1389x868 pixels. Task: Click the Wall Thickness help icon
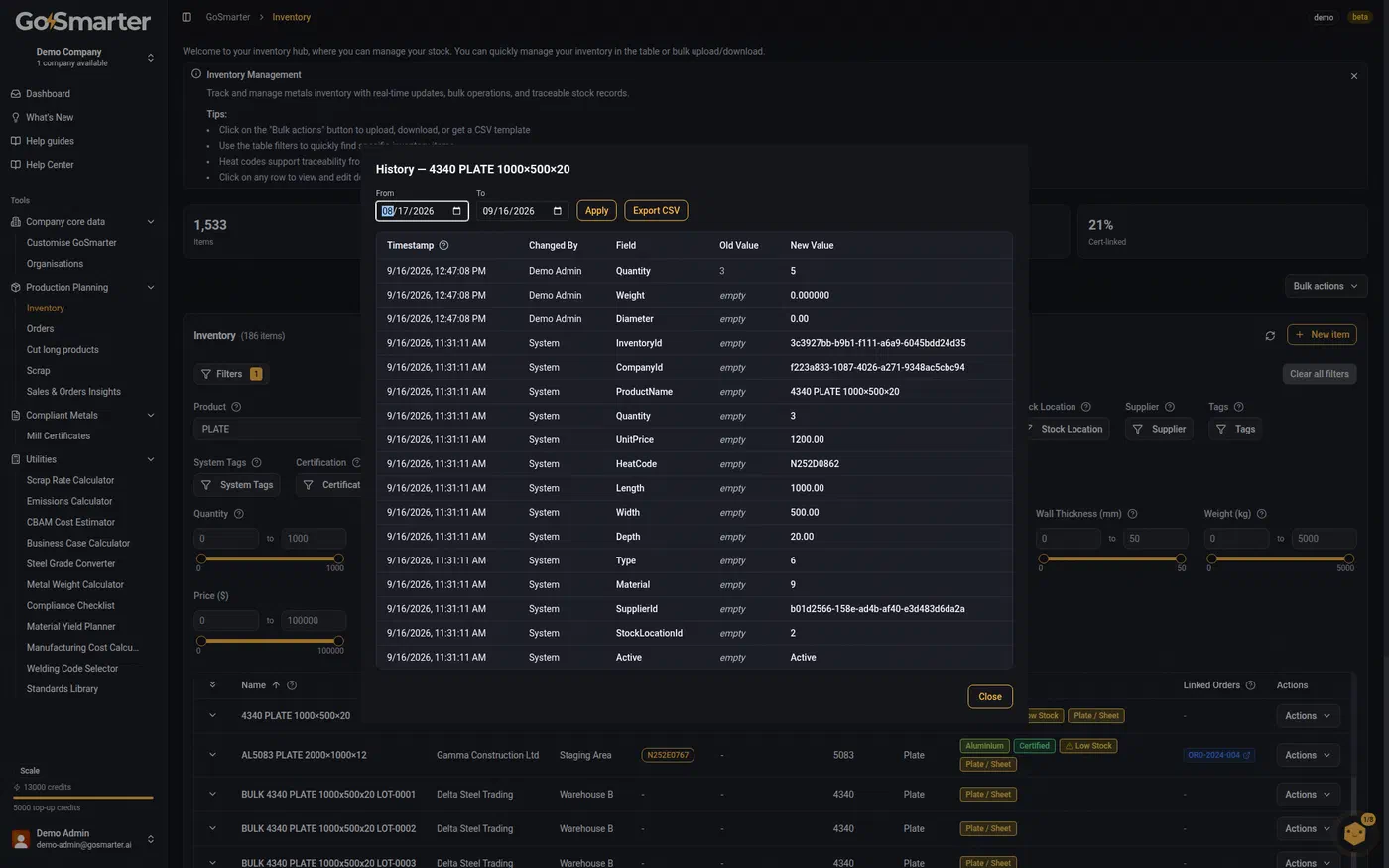(x=1132, y=514)
